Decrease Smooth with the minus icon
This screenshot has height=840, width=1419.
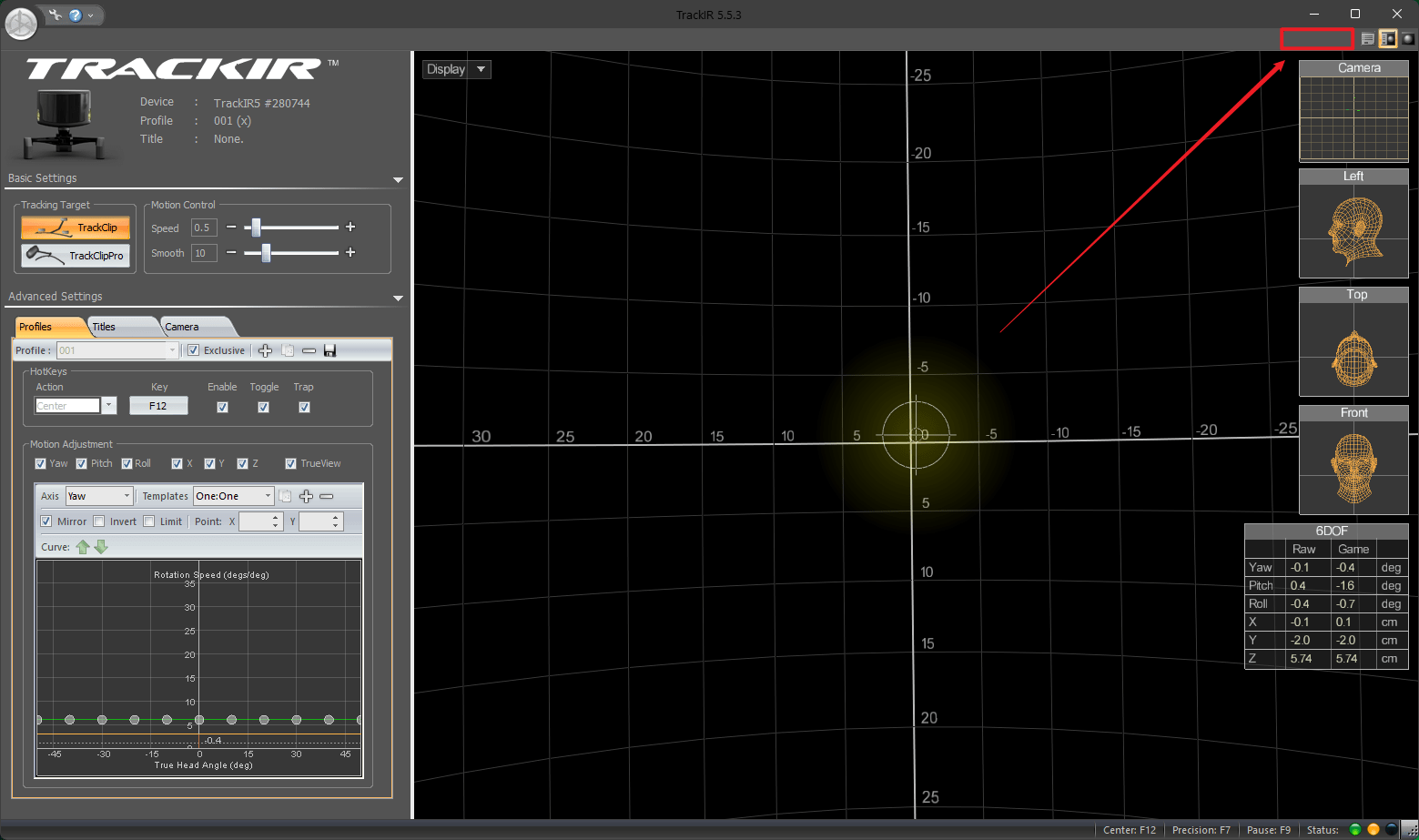pos(231,252)
